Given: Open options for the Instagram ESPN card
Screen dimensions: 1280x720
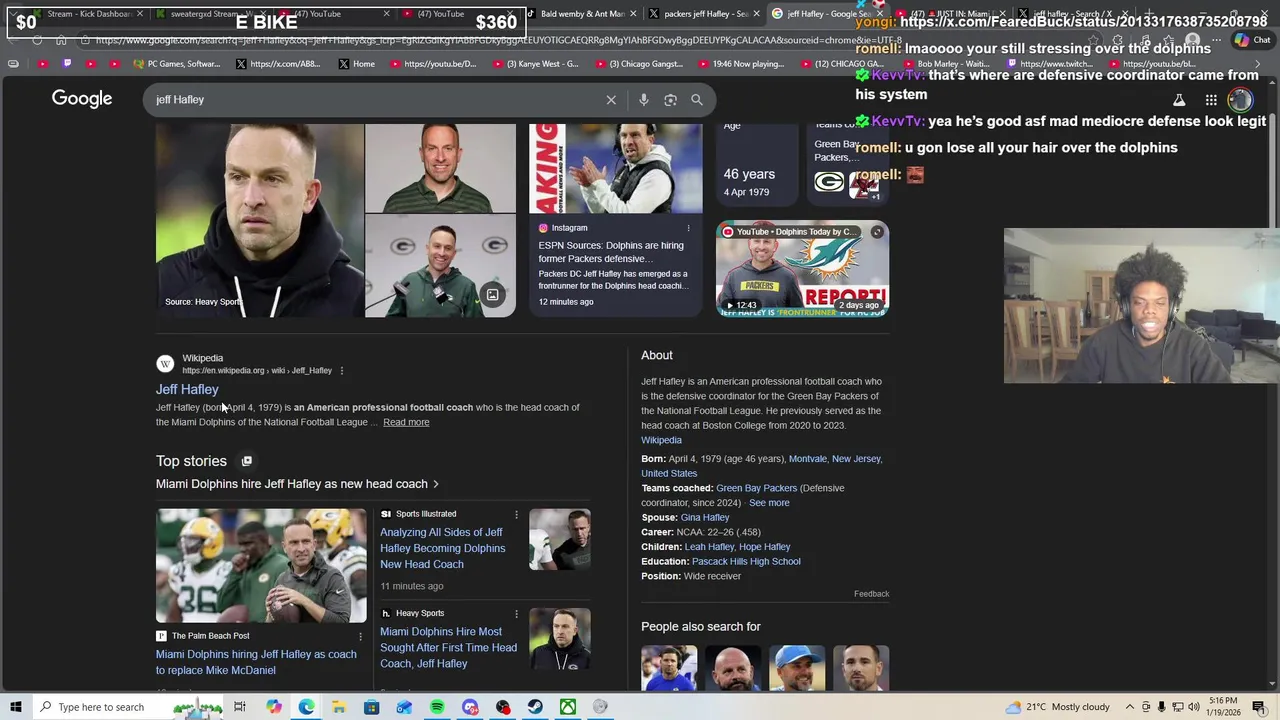Looking at the screenshot, I should click(x=688, y=228).
